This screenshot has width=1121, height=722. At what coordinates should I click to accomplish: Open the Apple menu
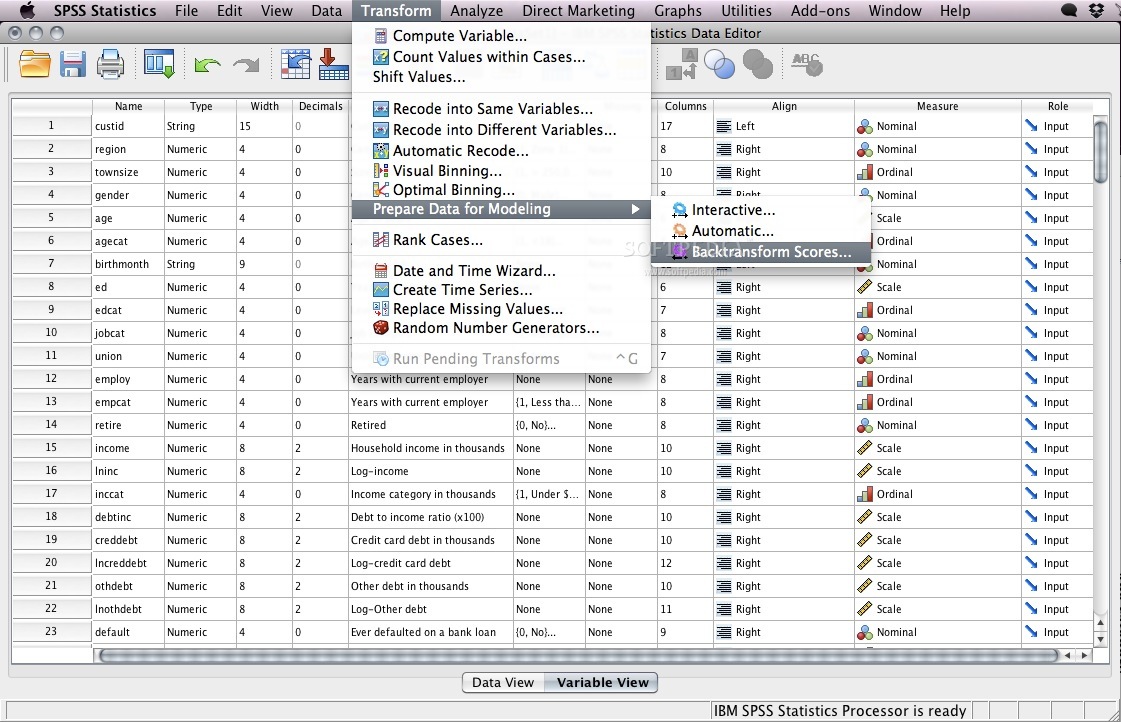click(x=27, y=10)
